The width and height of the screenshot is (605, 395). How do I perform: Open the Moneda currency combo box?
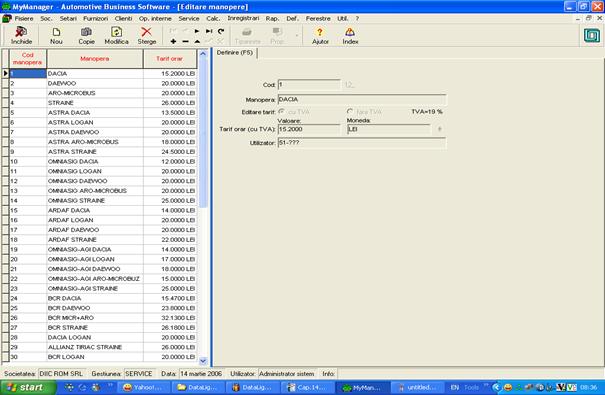tap(388, 129)
